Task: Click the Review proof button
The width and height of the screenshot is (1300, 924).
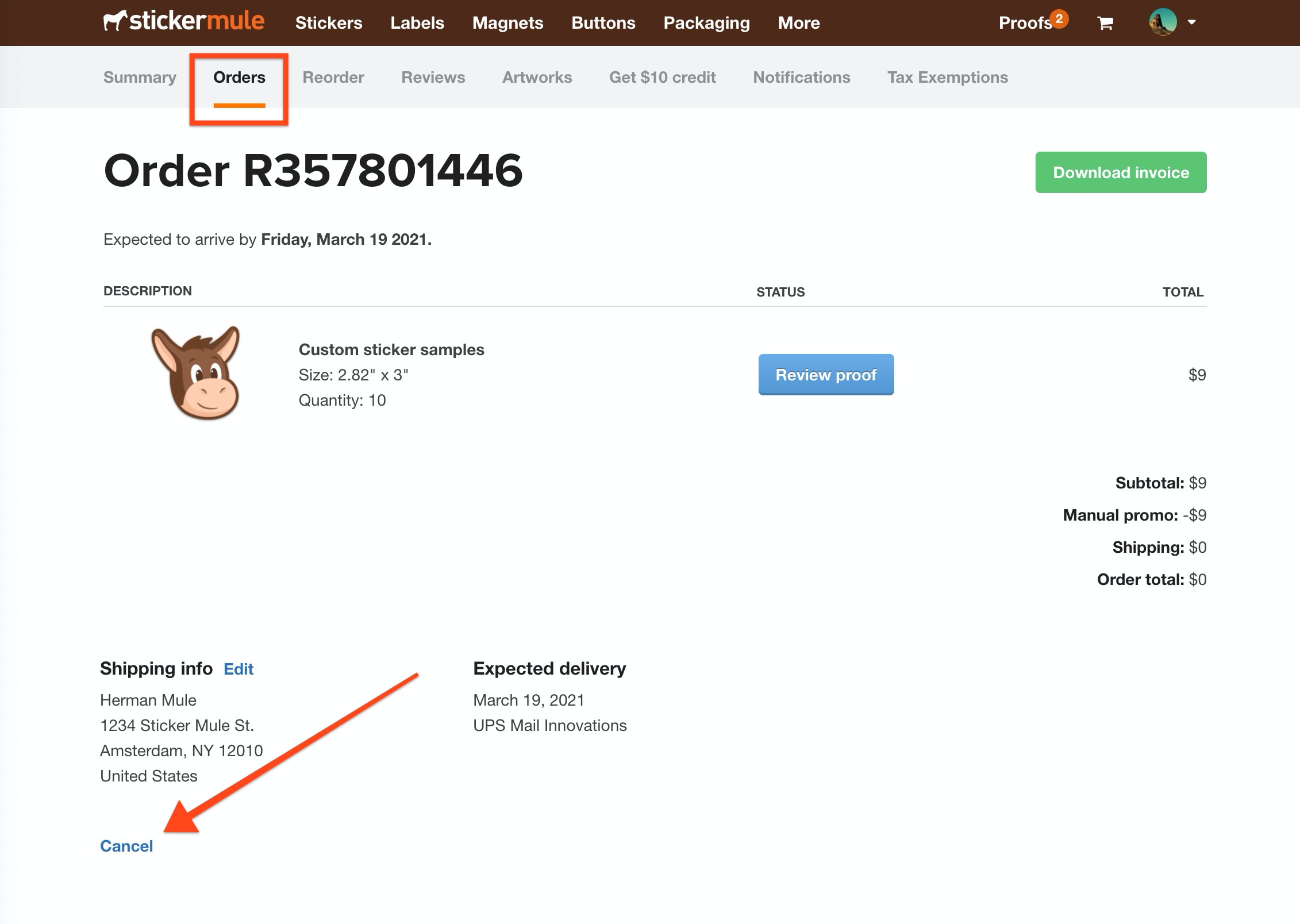Action: click(825, 374)
